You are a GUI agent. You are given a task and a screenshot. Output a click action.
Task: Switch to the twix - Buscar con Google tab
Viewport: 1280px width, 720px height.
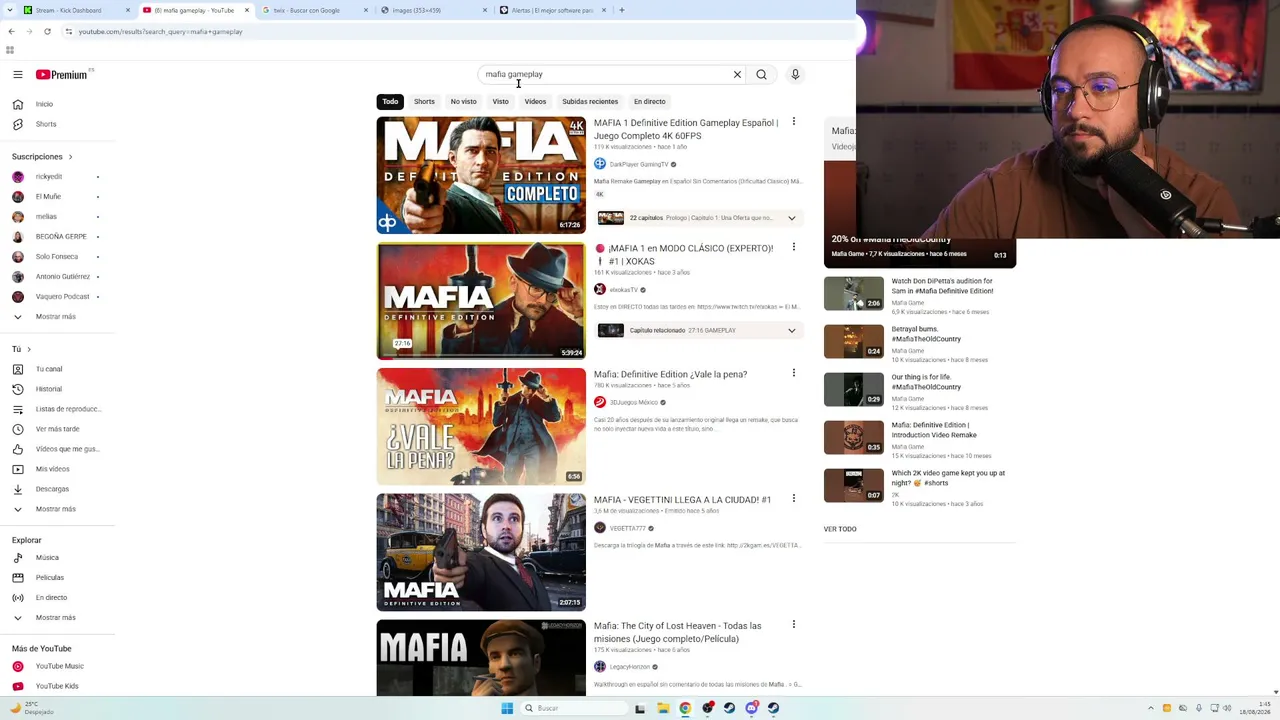click(x=315, y=10)
